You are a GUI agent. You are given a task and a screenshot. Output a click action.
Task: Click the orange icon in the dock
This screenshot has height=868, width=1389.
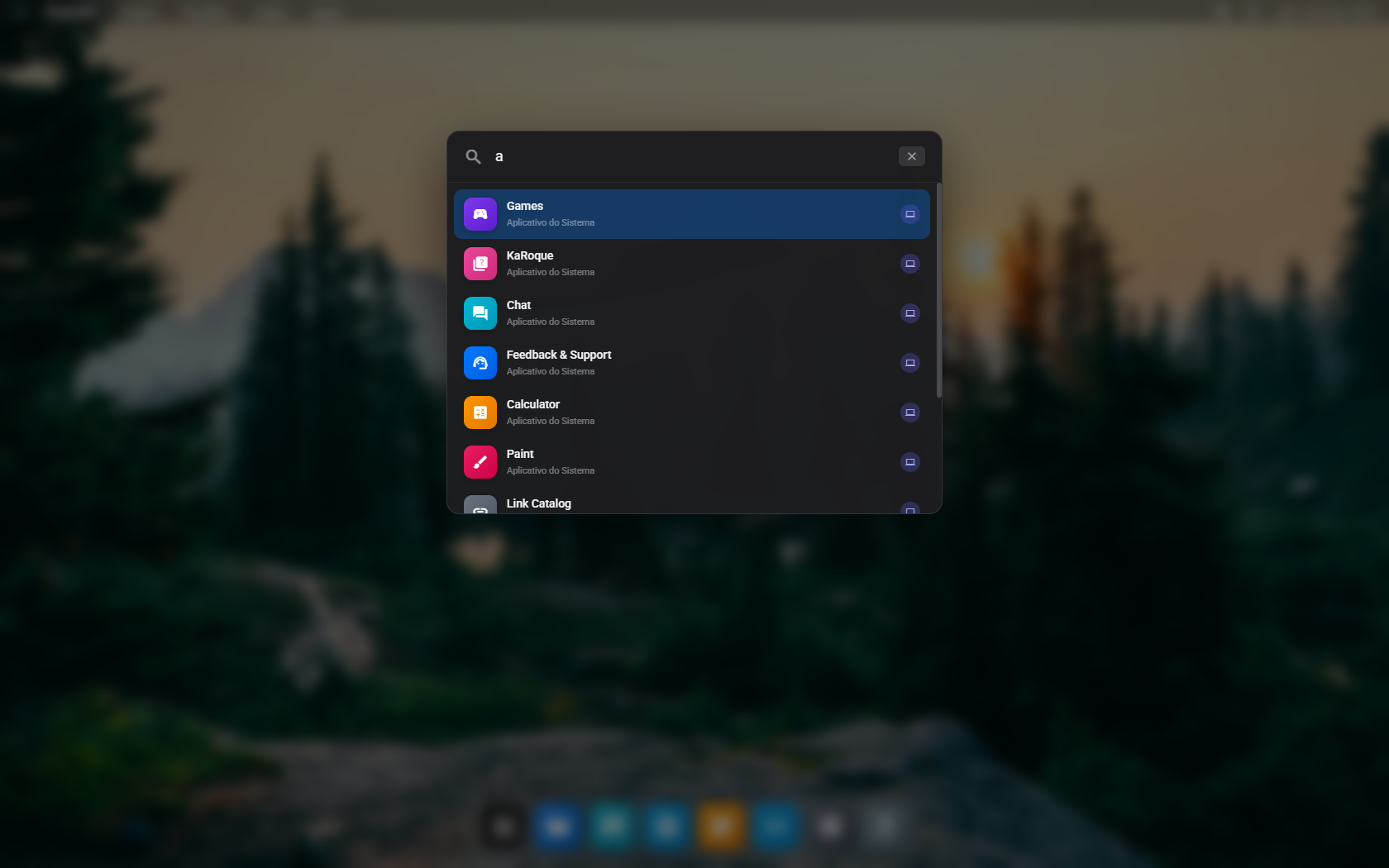pos(720,826)
